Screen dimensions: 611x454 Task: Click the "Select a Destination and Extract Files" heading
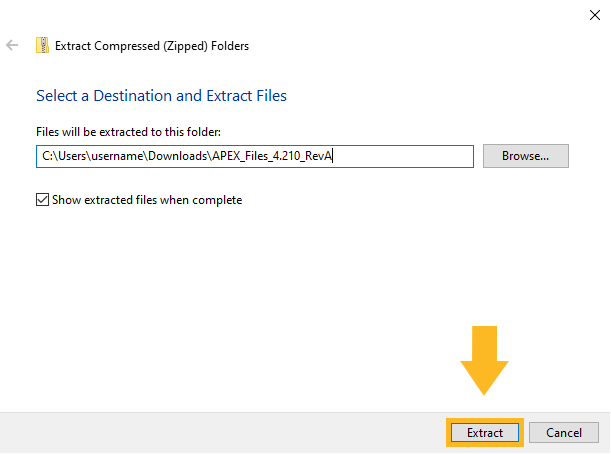click(161, 96)
